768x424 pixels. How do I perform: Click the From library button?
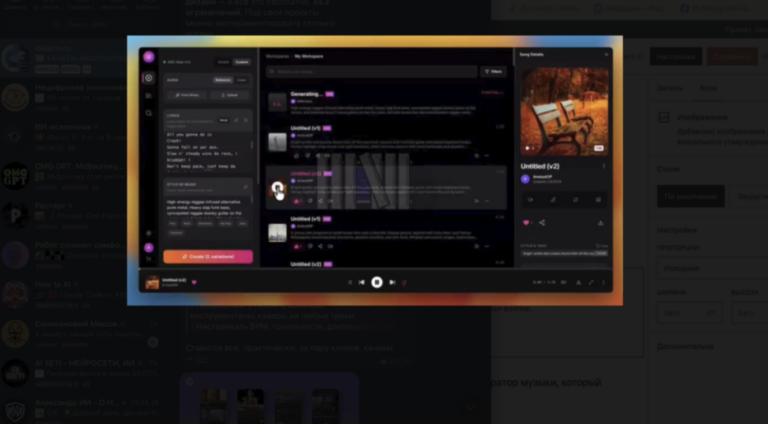(187, 95)
